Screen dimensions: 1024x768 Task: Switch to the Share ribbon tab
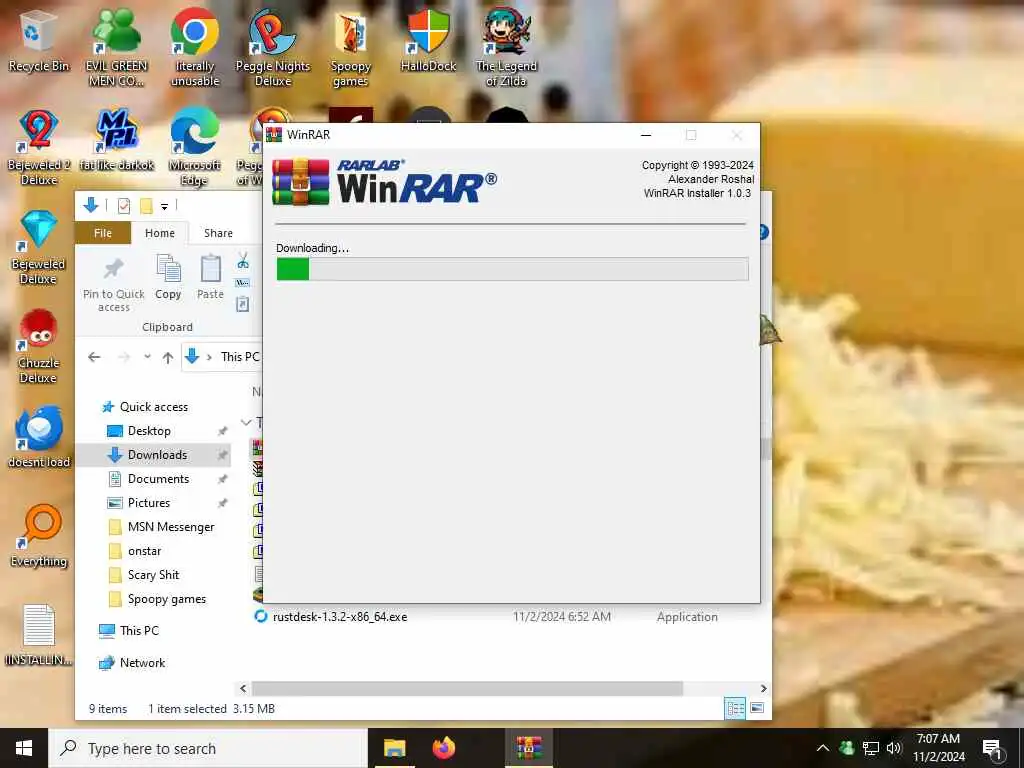[218, 233]
